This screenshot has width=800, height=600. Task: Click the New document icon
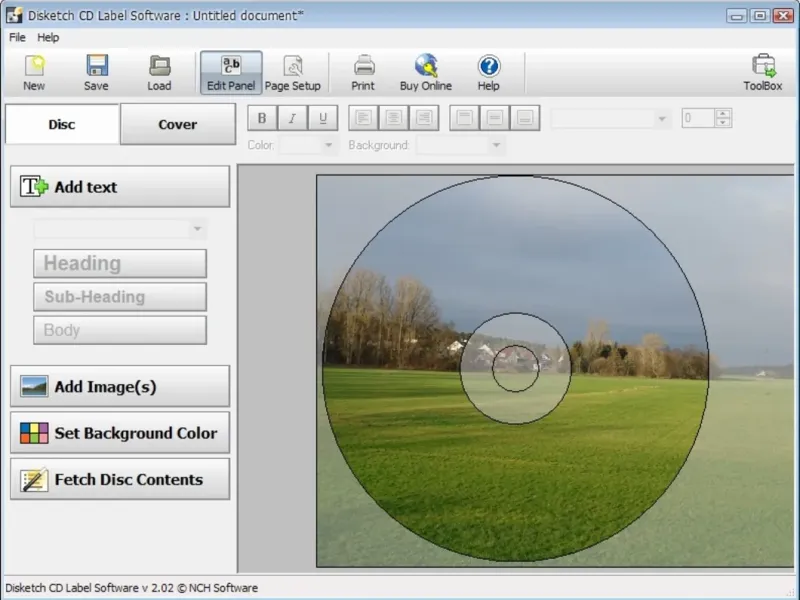(34, 72)
